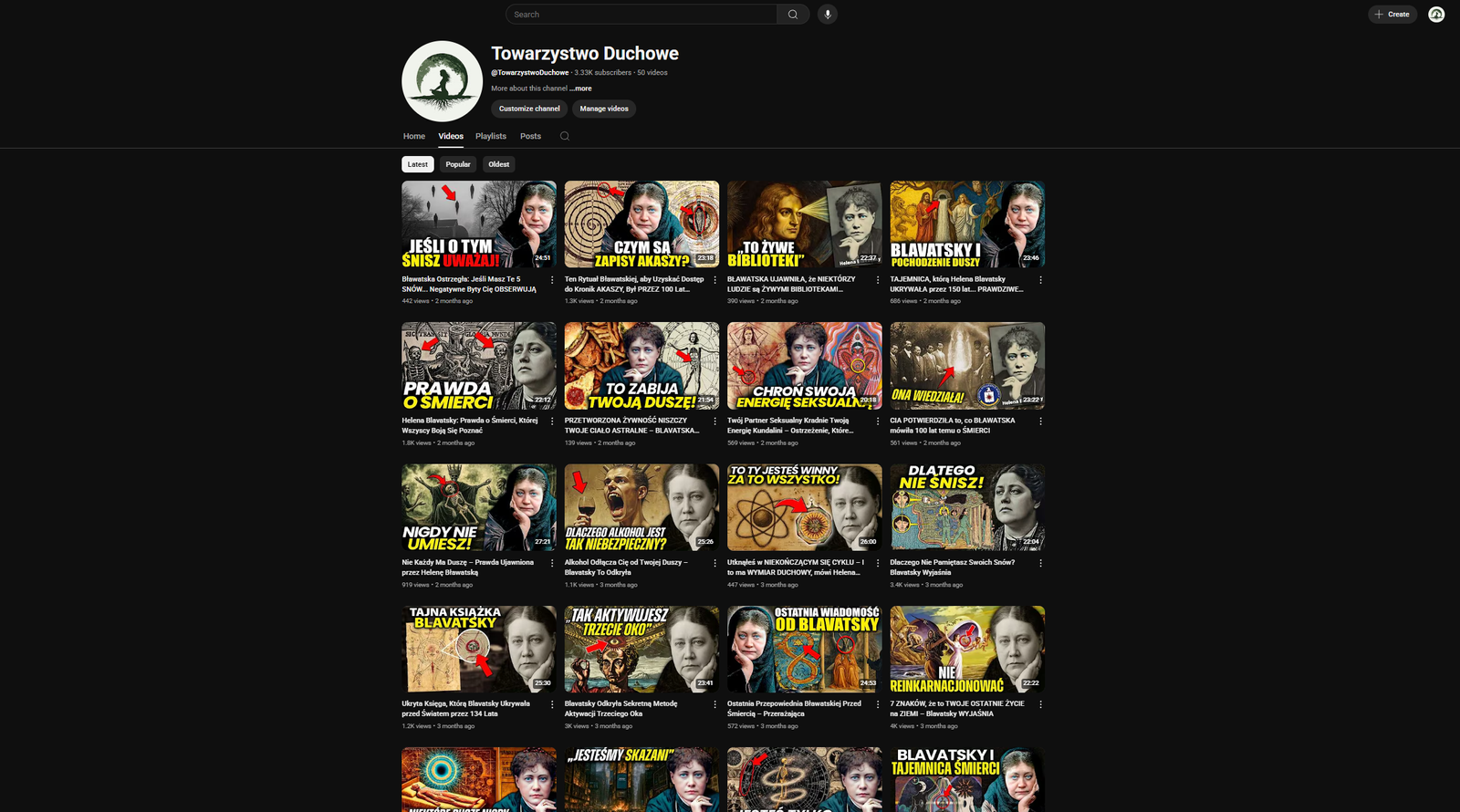Open 'NIGDY NIE UMIESZ!' thumbnail
The height and width of the screenshot is (812, 1460).
pyautogui.click(x=479, y=507)
